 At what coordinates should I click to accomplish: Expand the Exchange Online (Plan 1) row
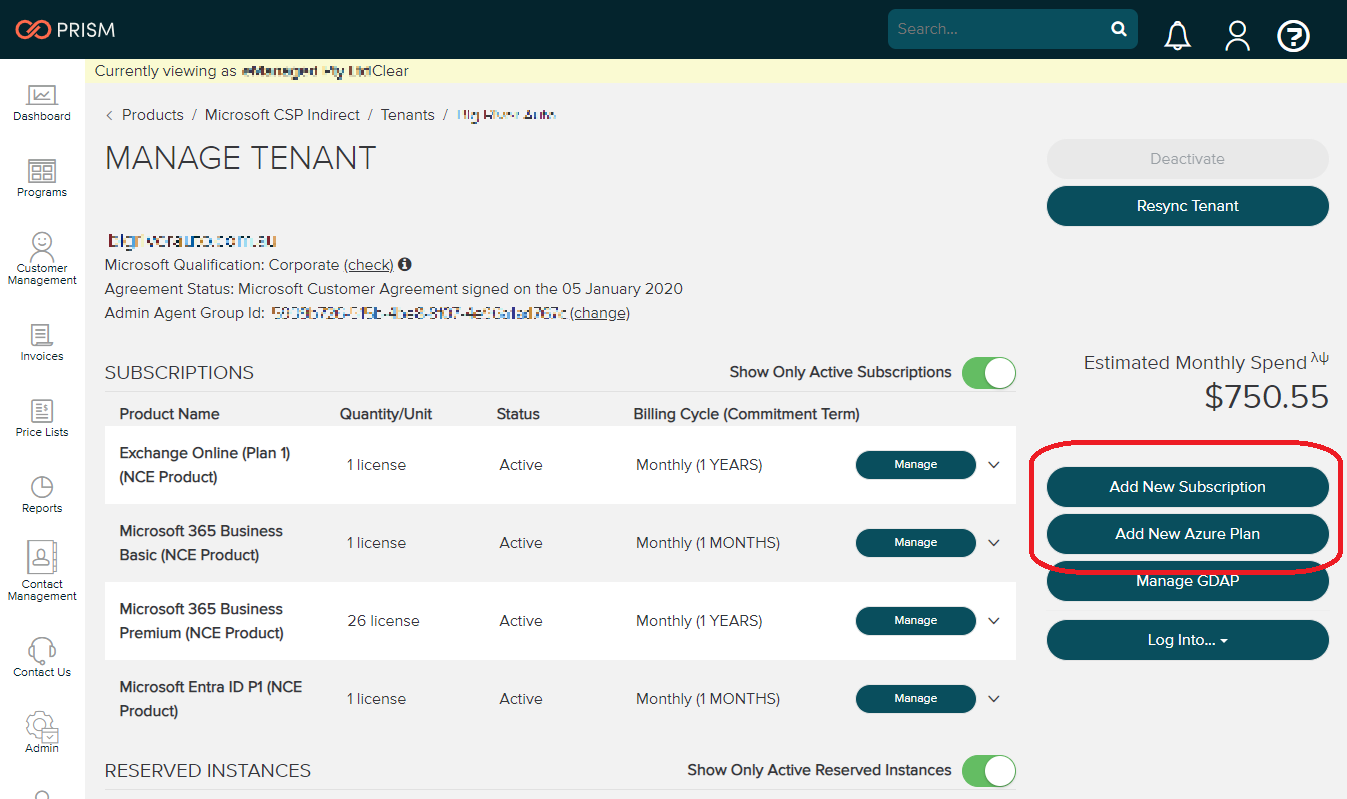993,465
